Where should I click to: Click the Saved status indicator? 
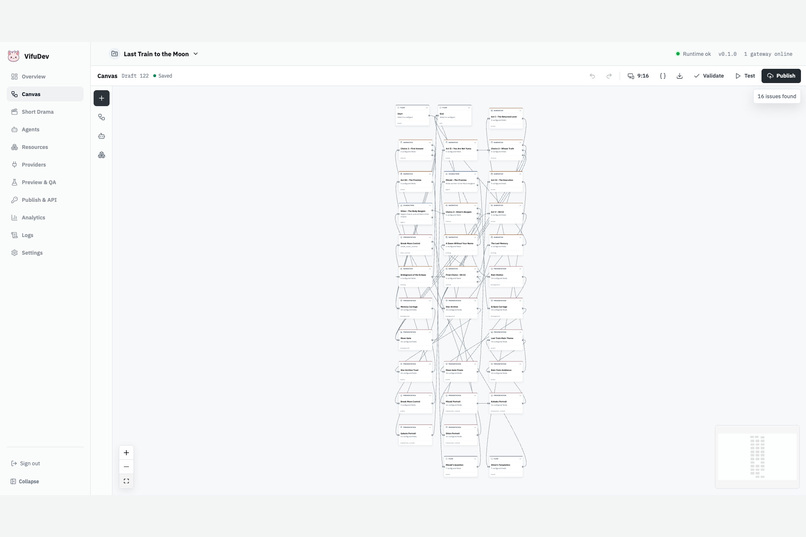[163, 76]
